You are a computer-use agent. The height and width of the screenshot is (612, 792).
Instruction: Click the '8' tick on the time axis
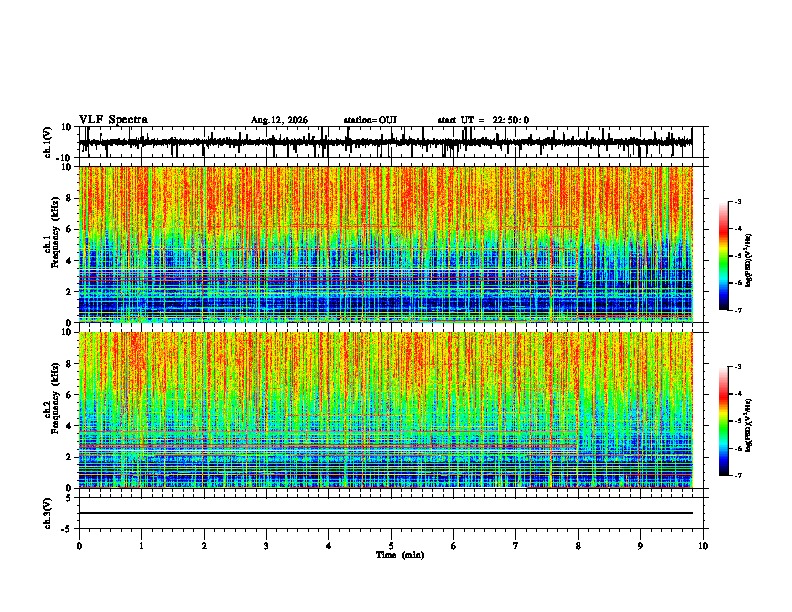pyautogui.click(x=578, y=546)
